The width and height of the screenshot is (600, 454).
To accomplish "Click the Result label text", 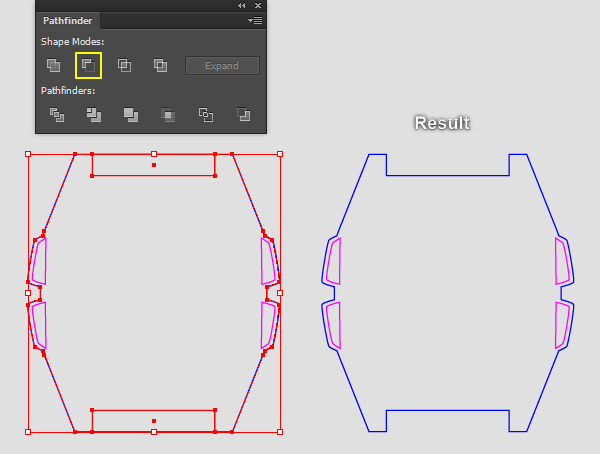I will click(442, 123).
